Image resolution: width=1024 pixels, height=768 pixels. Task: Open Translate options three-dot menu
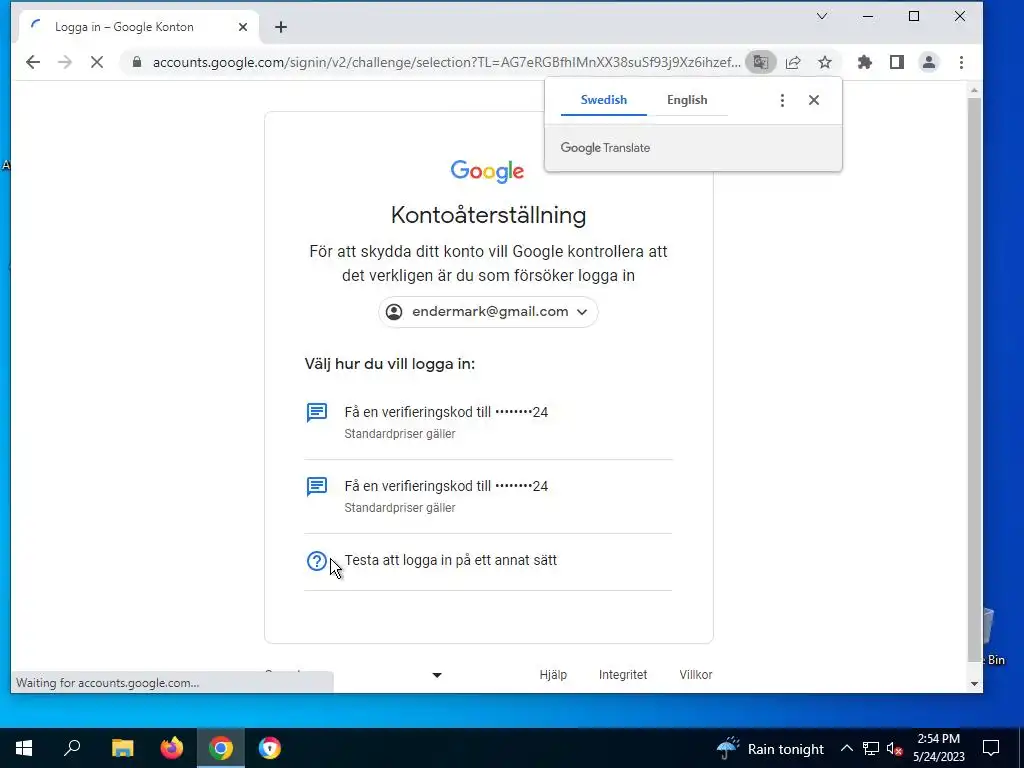coord(782,100)
